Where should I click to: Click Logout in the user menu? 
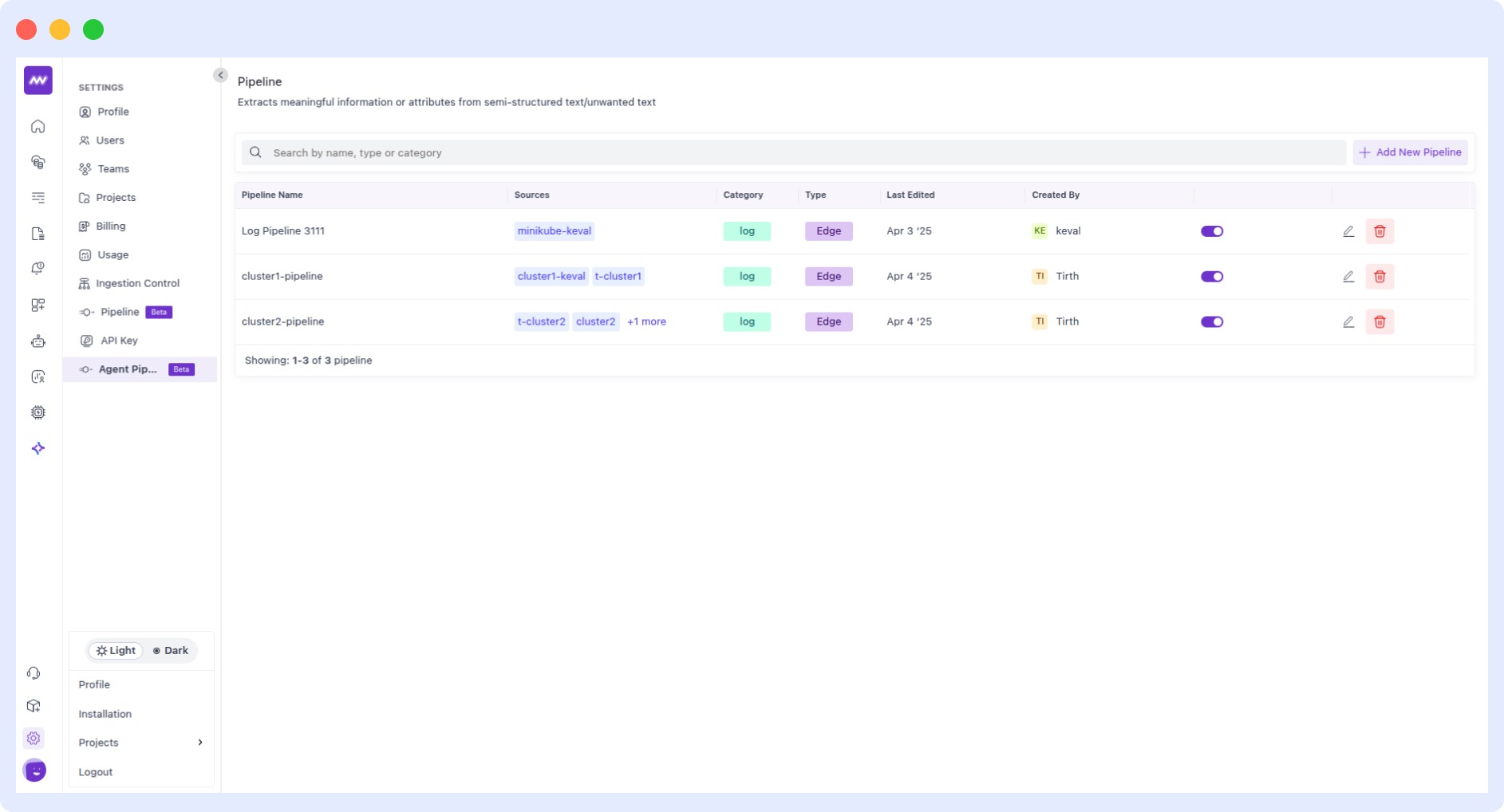pyautogui.click(x=96, y=772)
